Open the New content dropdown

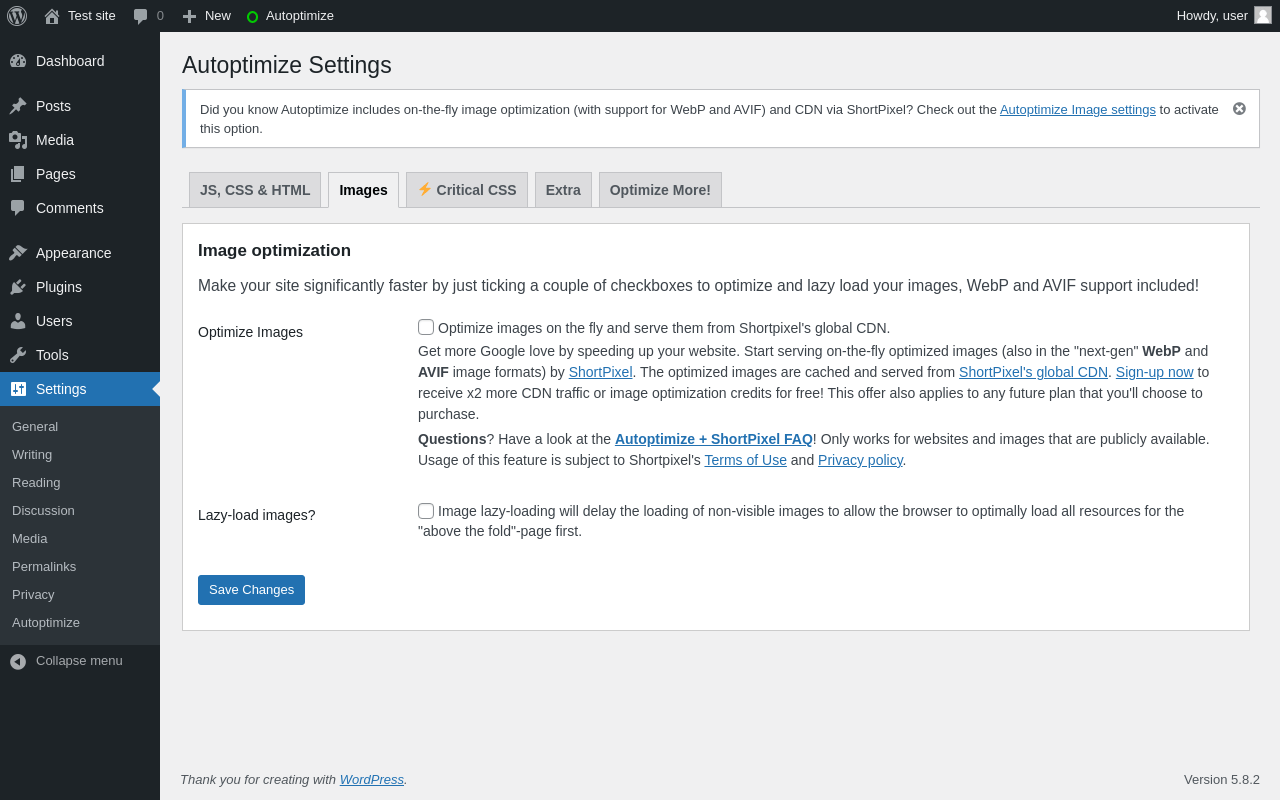click(207, 16)
